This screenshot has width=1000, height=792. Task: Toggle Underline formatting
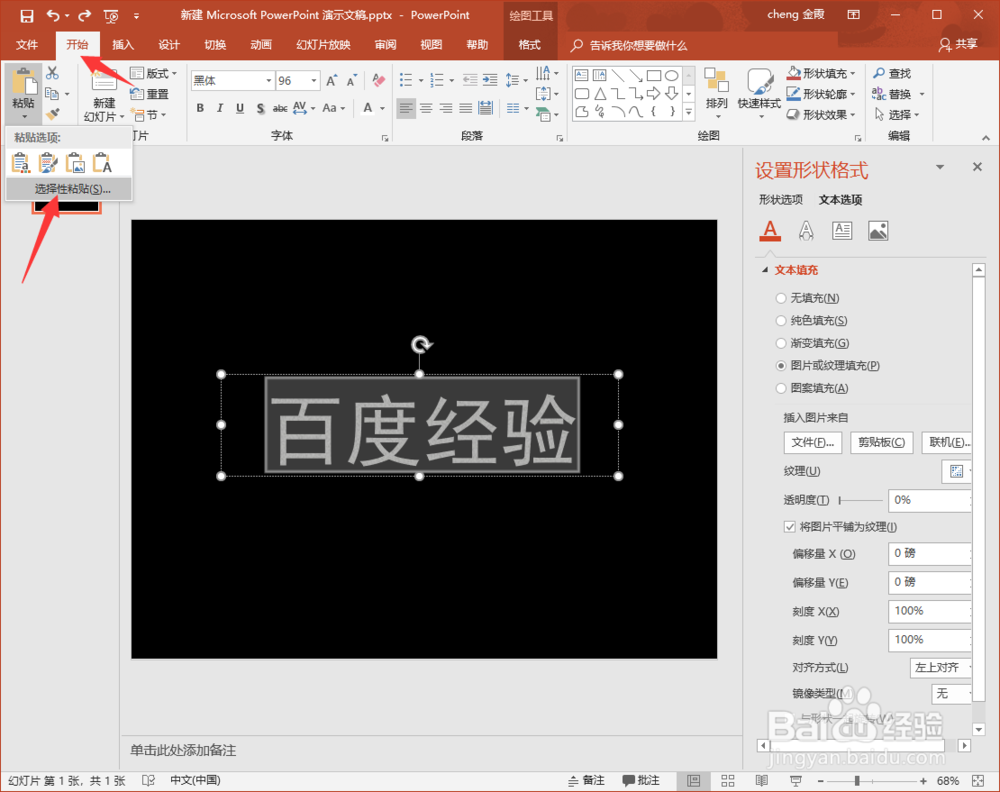240,108
